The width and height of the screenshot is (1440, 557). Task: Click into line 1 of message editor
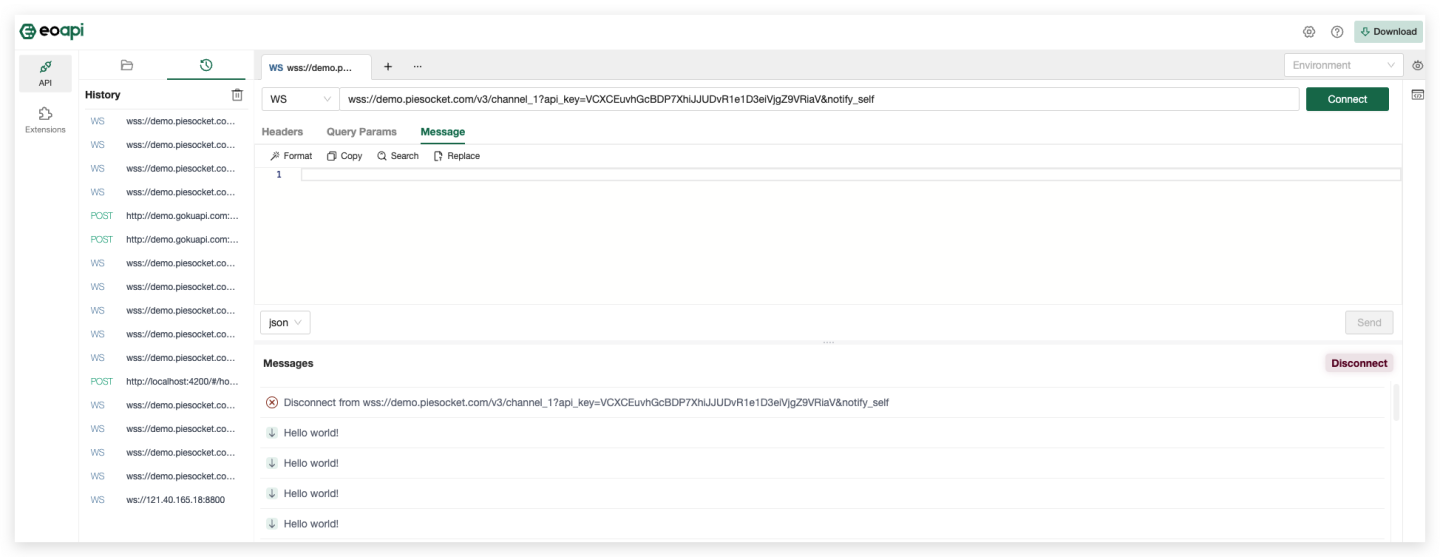click(x=851, y=174)
